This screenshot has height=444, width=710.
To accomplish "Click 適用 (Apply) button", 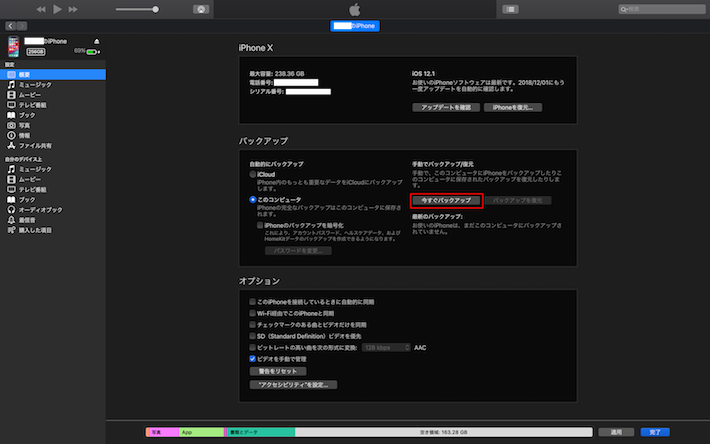I will click(x=616, y=432).
